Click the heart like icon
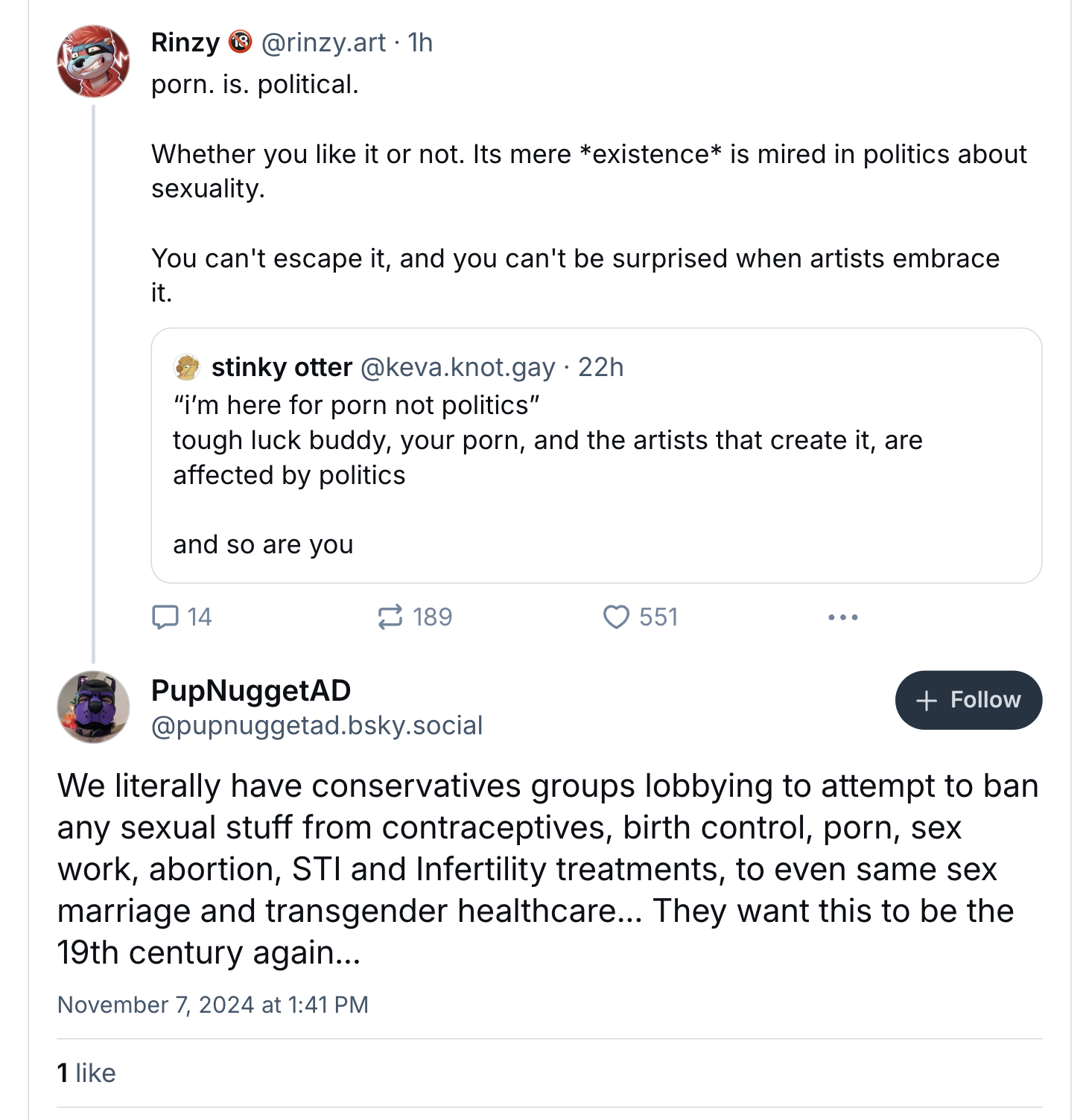 [x=616, y=617]
